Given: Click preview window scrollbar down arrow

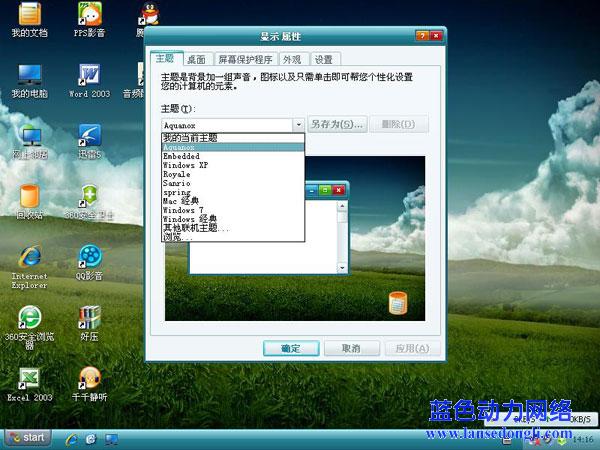Looking at the screenshot, I should click(342, 268).
